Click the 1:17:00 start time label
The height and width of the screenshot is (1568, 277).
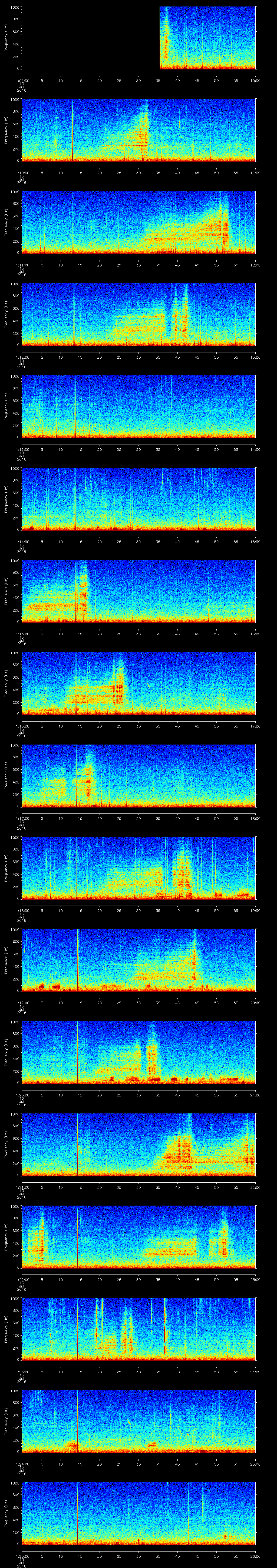point(22,818)
